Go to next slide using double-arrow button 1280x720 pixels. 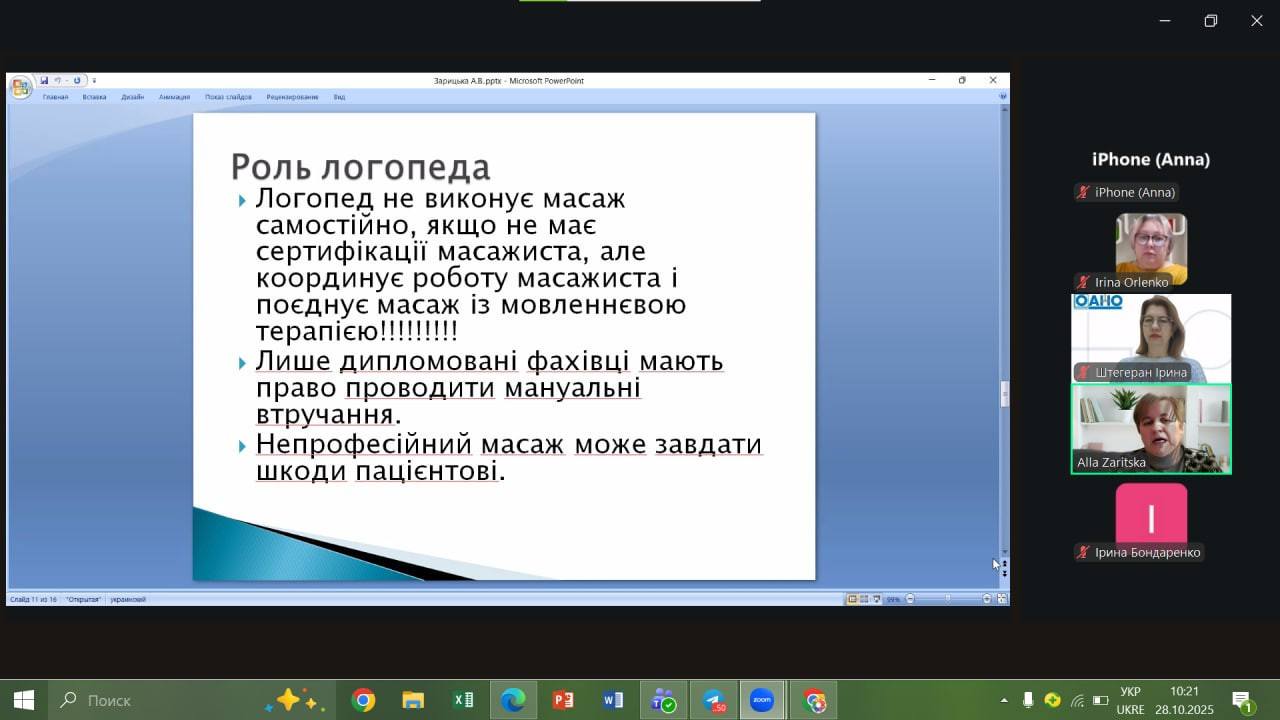pyautogui.click(x=1004, y=573)
